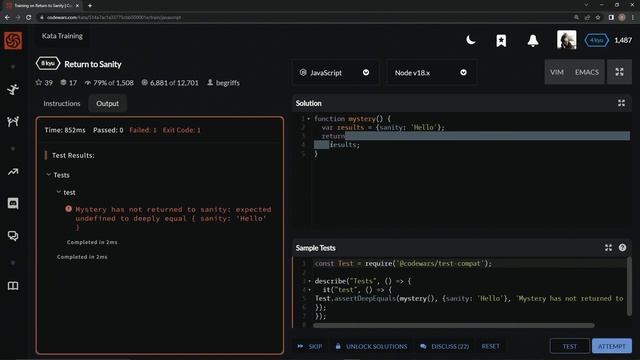Image resolution: width=640 pixels, height=360 pixels.
Task: Click UNLOCK SOLUTIONS button
Action: coord(371,346)
